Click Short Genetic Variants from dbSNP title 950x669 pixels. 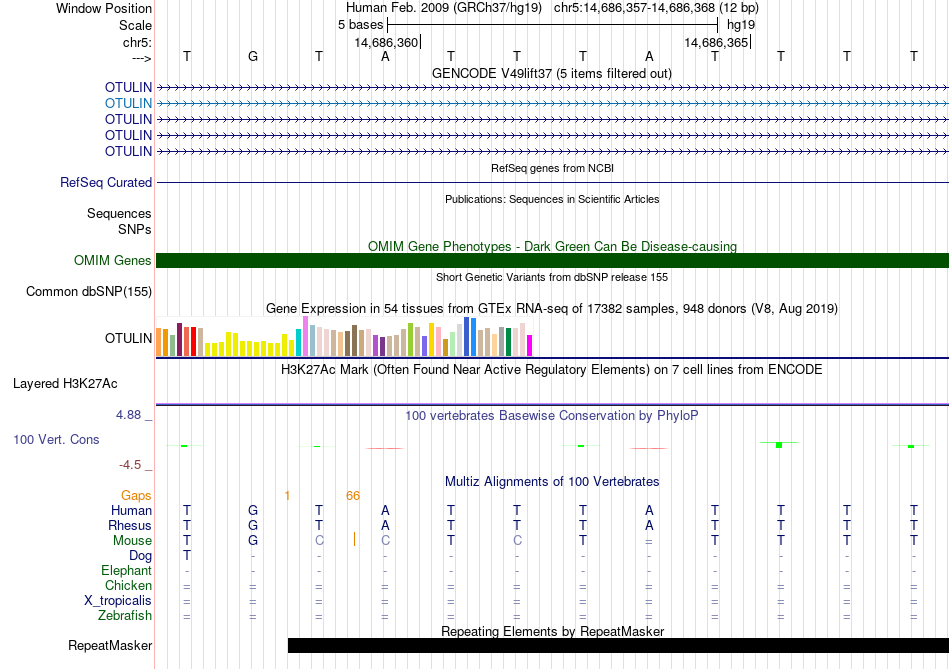[x=552, y=277]
